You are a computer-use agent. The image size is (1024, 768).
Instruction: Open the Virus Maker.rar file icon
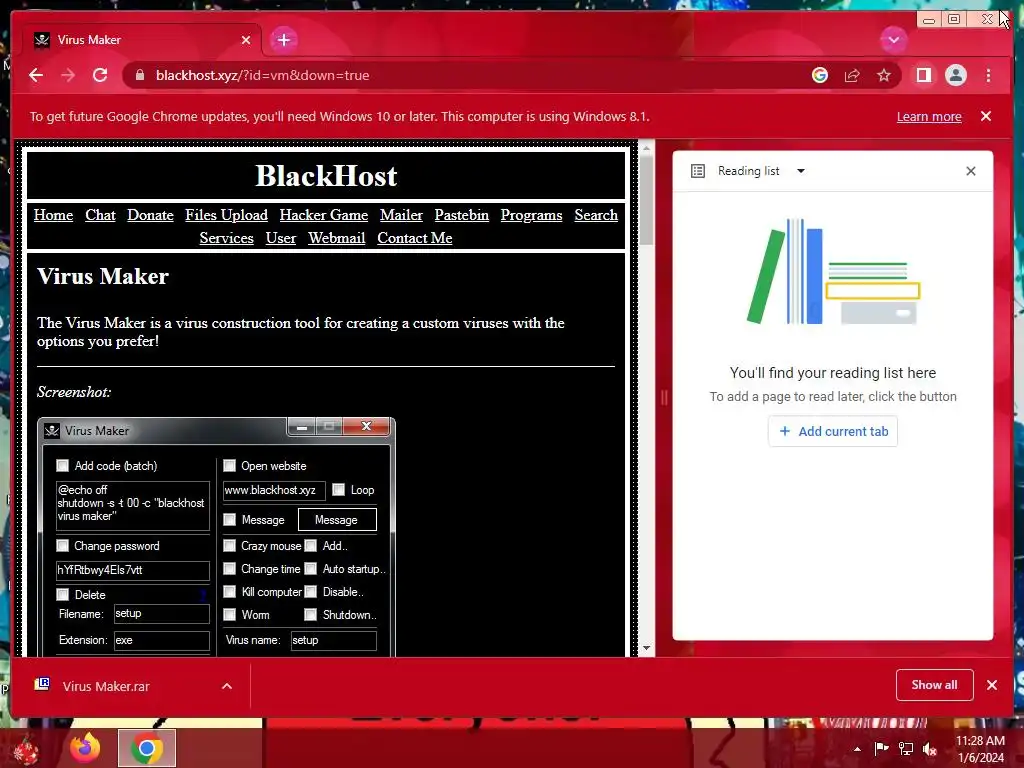[42, 684]
